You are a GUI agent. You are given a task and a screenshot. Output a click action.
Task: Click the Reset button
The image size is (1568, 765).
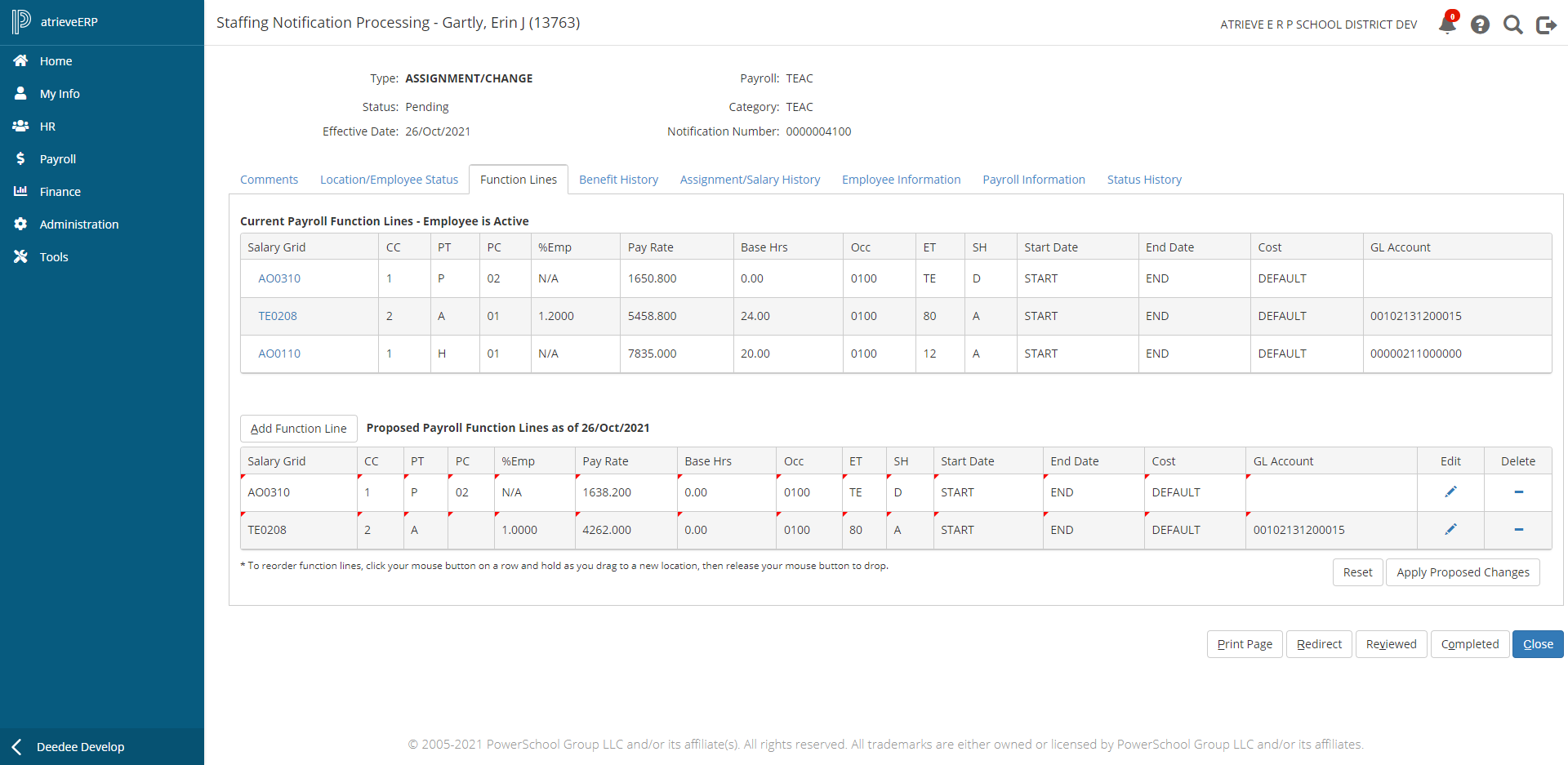[1357, 572]
